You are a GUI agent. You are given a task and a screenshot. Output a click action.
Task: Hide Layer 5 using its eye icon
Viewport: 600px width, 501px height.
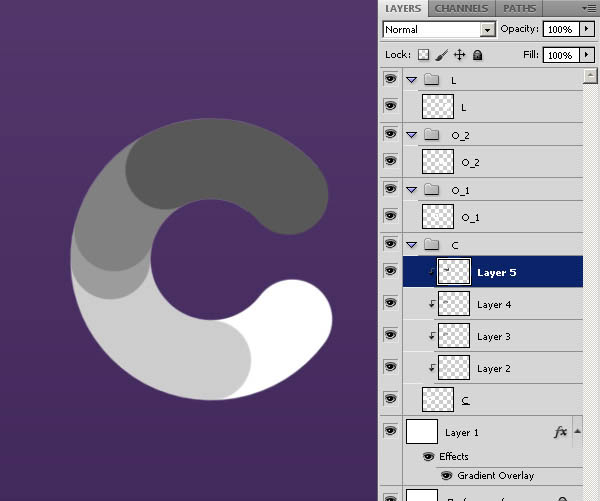click(x=390, y=271)
